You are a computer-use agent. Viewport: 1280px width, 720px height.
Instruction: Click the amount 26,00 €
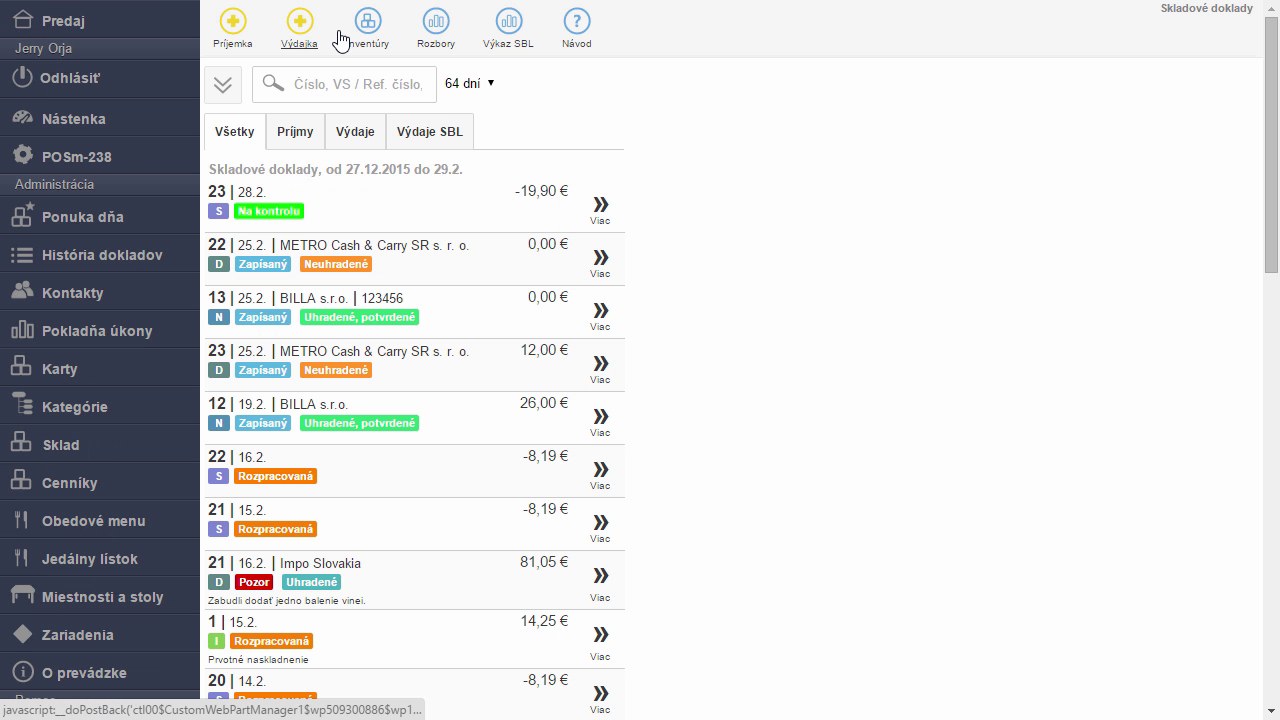tap(544, 403)
